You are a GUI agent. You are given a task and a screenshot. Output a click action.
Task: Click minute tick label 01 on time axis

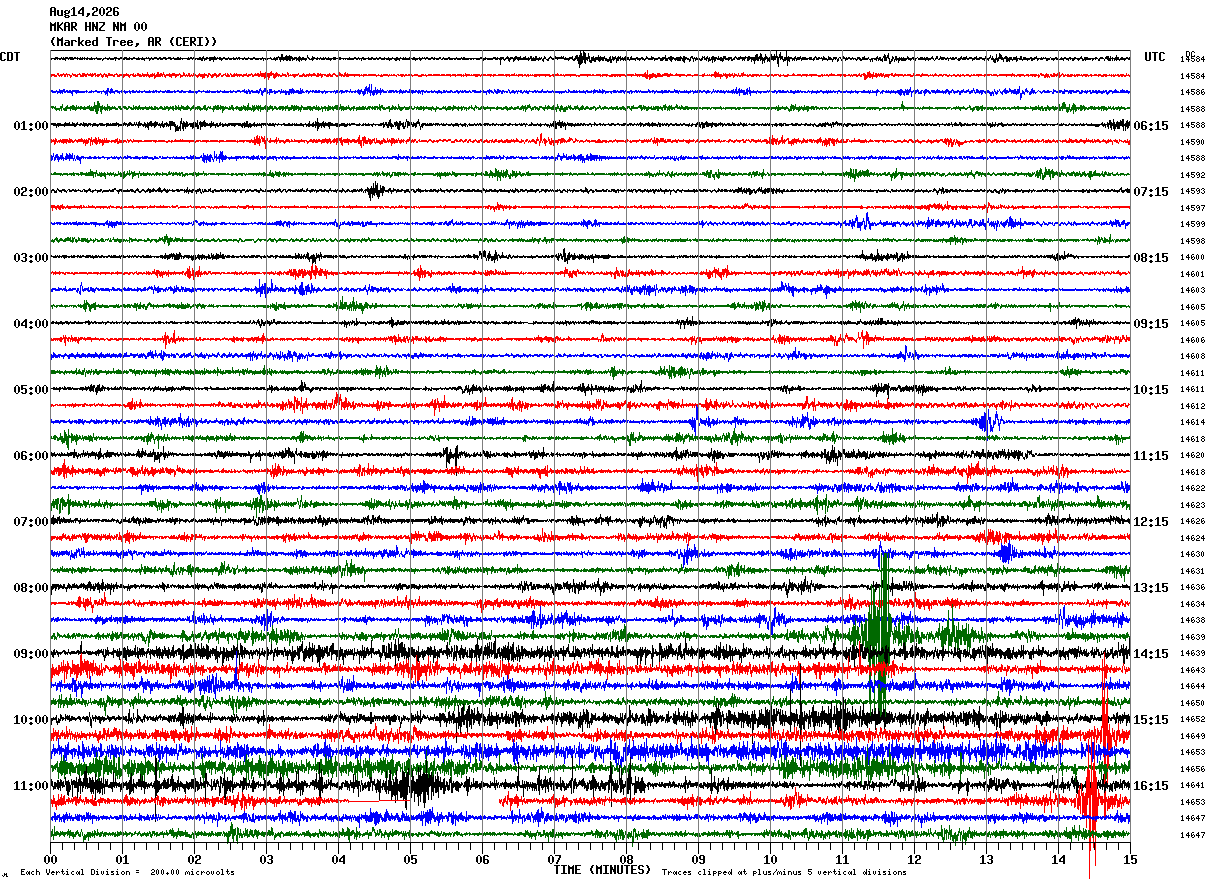pos(122,860)
